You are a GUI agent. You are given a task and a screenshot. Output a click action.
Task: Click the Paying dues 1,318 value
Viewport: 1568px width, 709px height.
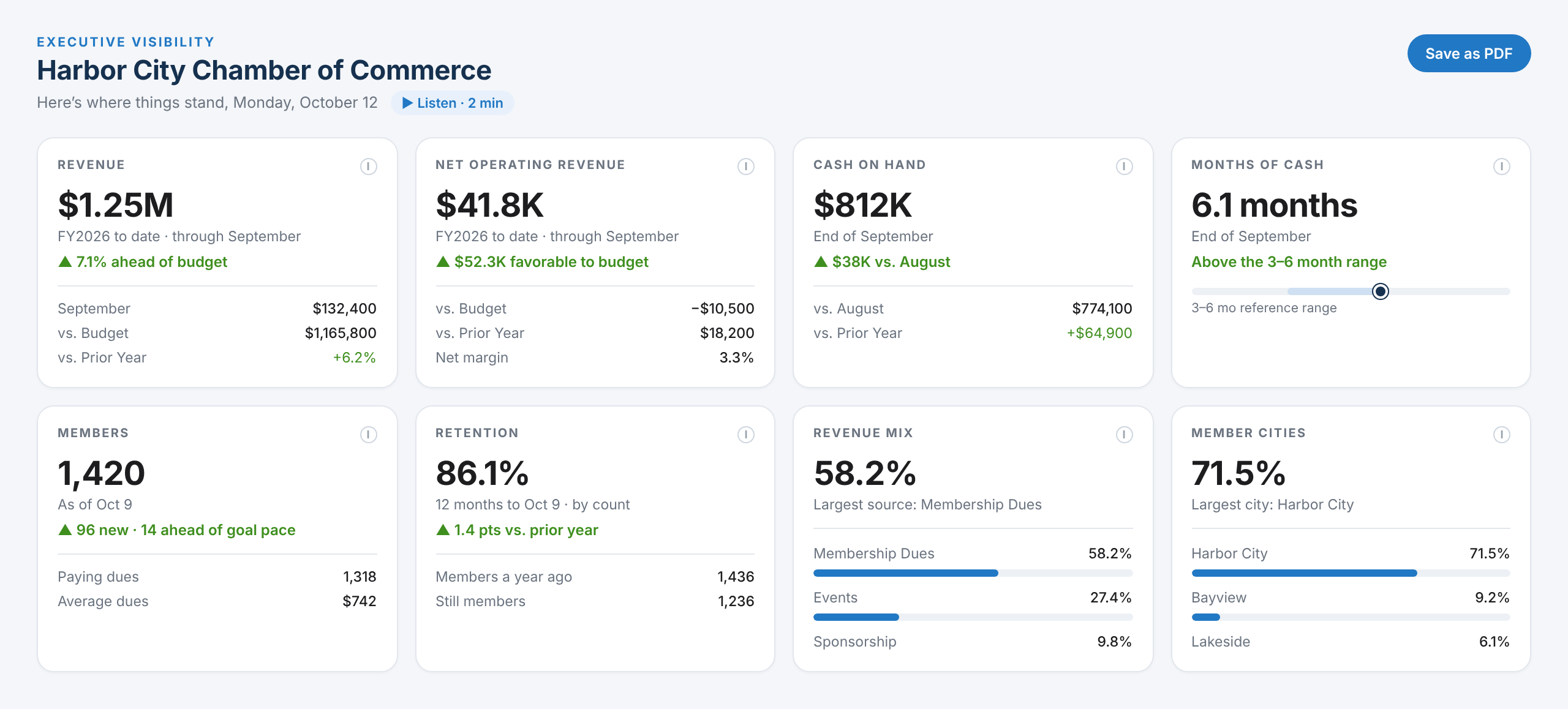pyautogui.click(x=360, y=577)
